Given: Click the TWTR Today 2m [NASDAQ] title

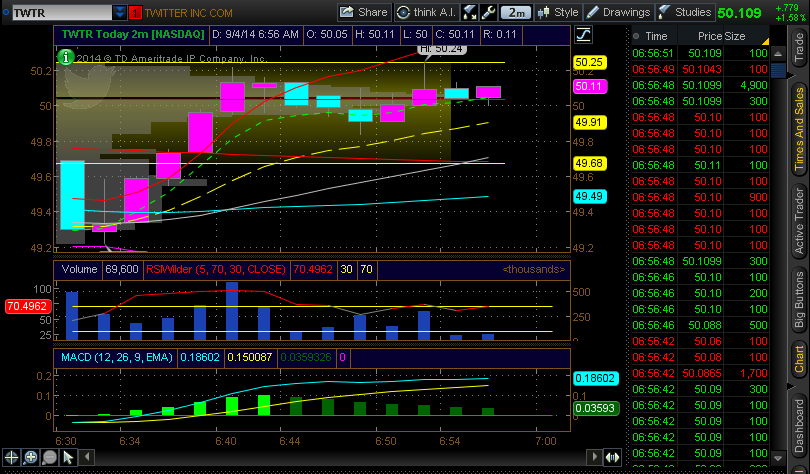Looking at the screenshot, I should tap(133, 35).
